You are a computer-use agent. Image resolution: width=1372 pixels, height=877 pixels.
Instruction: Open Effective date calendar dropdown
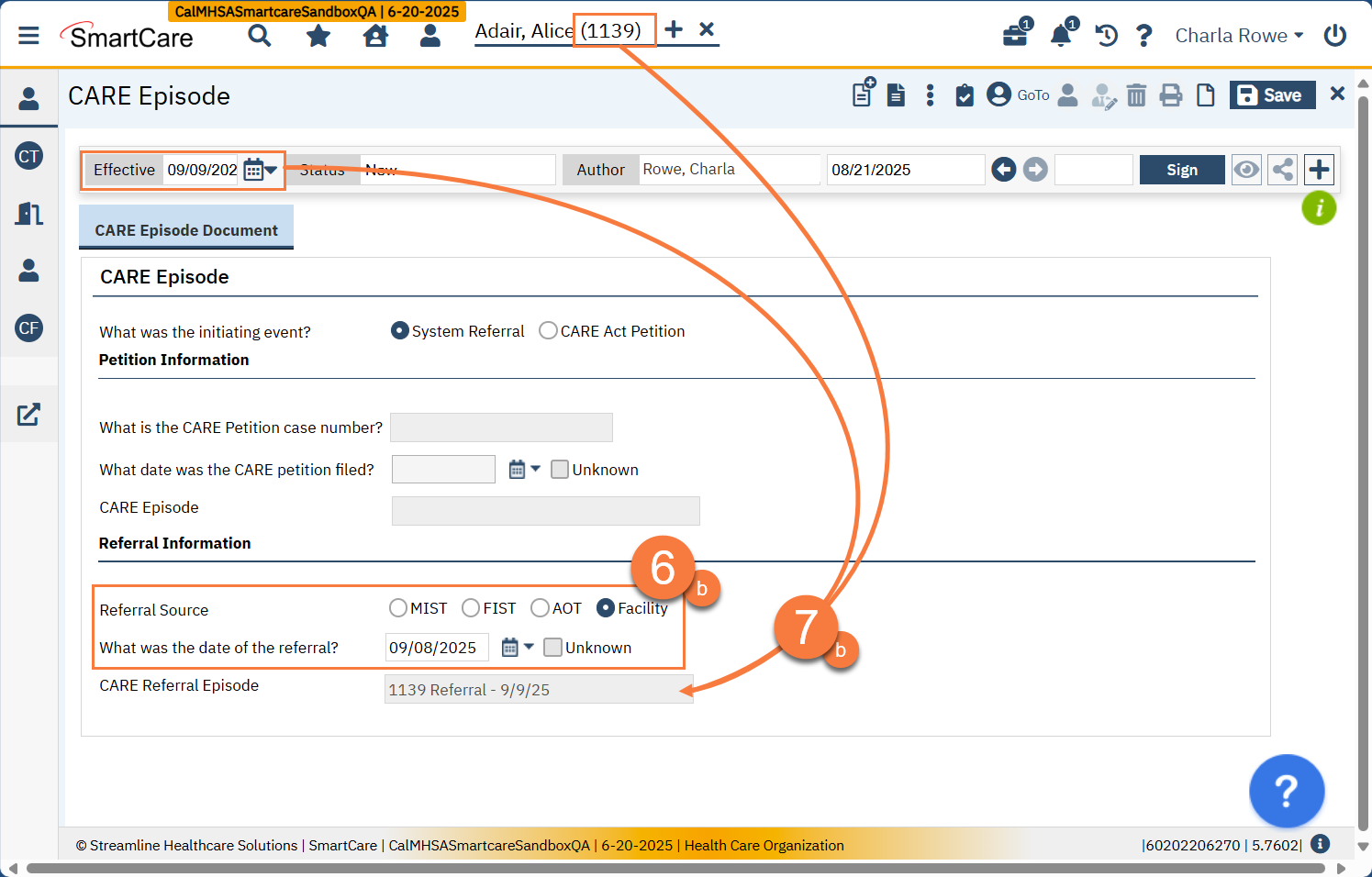[x=261, y=170]
